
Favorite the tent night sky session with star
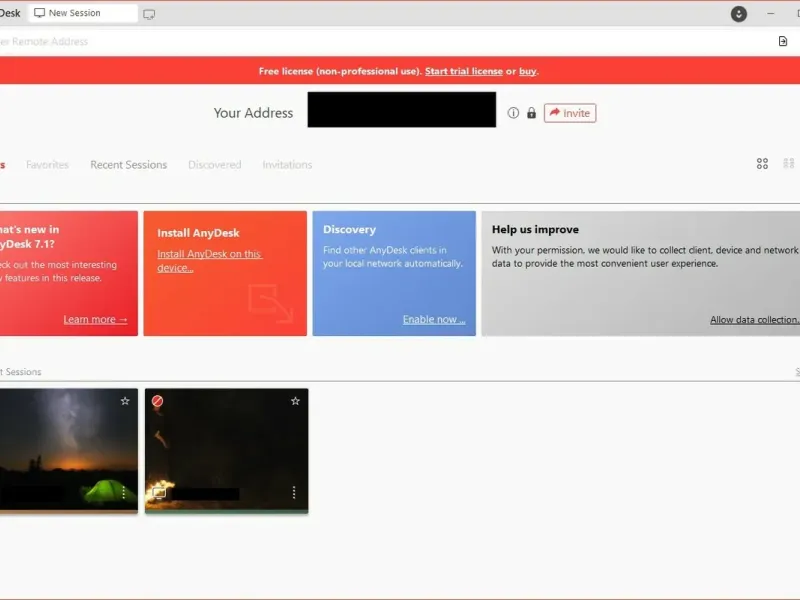point(125,401)
